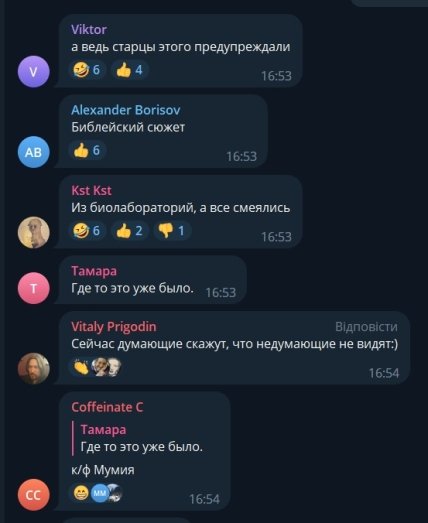
Task: Click the thumbs up reaction on Viktor's message
Action: tap(129, 70)
